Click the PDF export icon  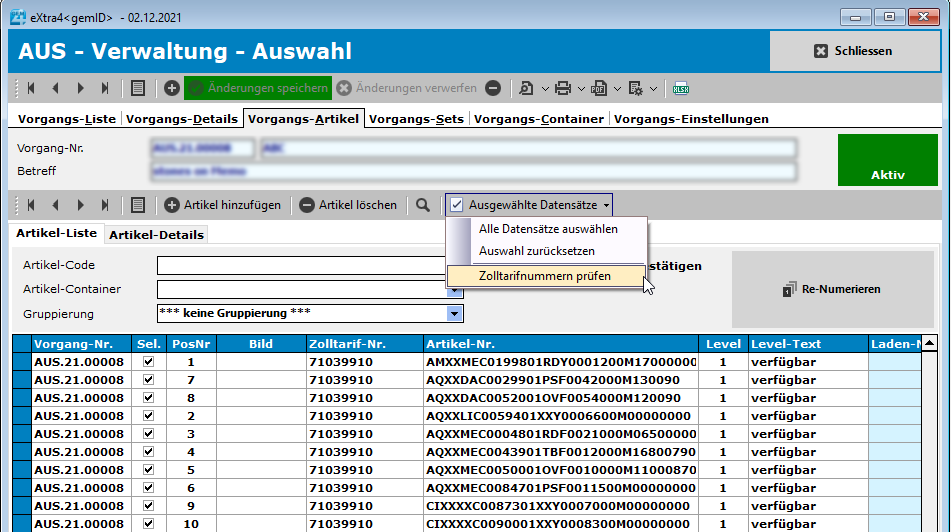pos(599,88)
